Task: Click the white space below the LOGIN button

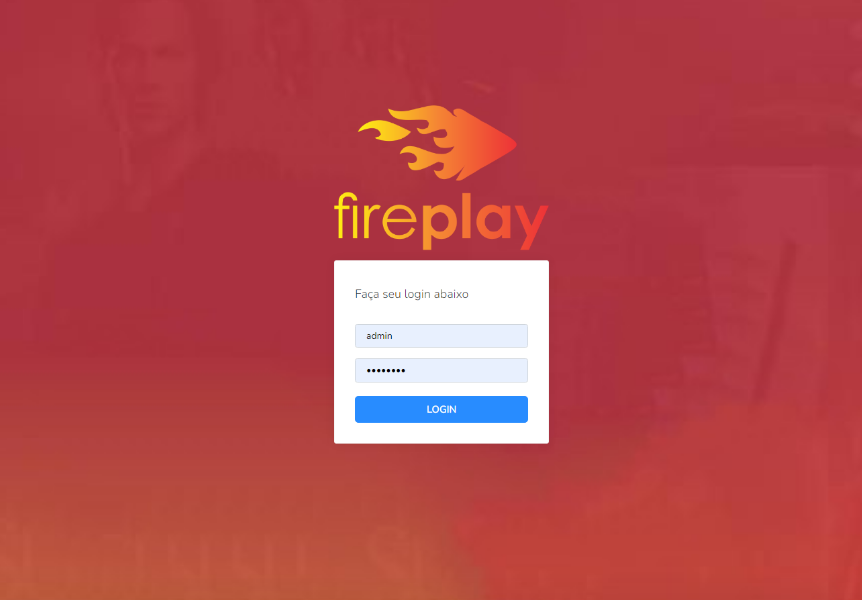Action: coord(441,433)
